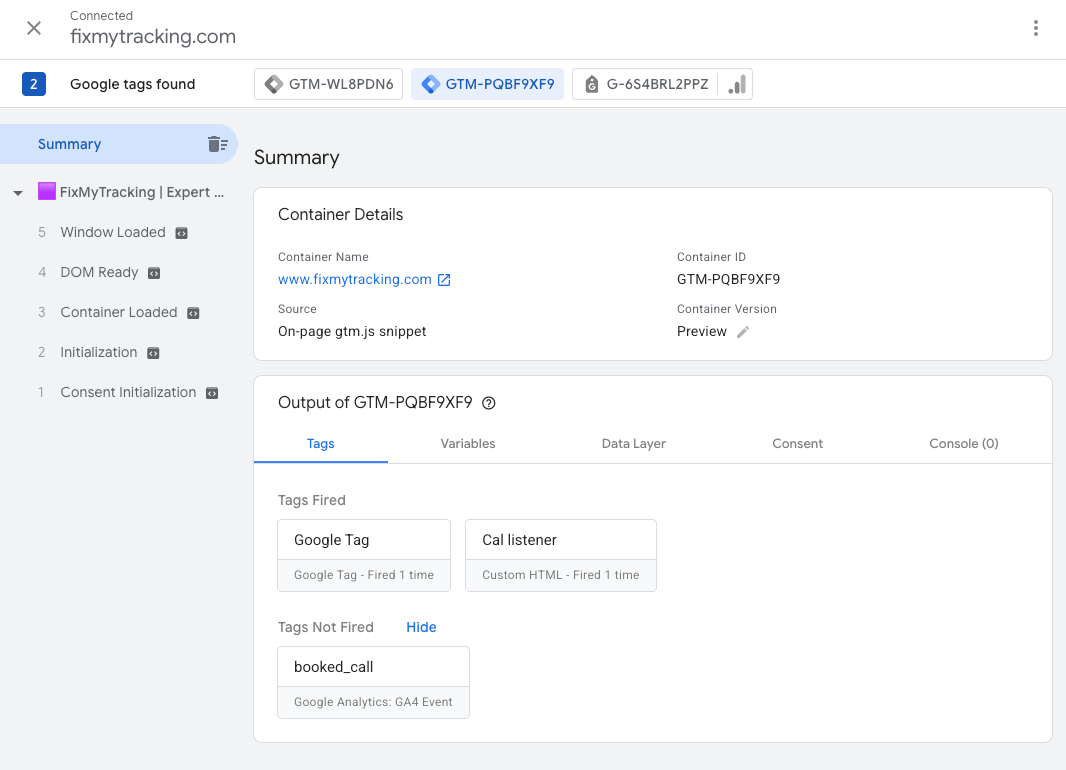Open the www.fixmytracking.com container link

pyautogui.click(x=355, y=279)
